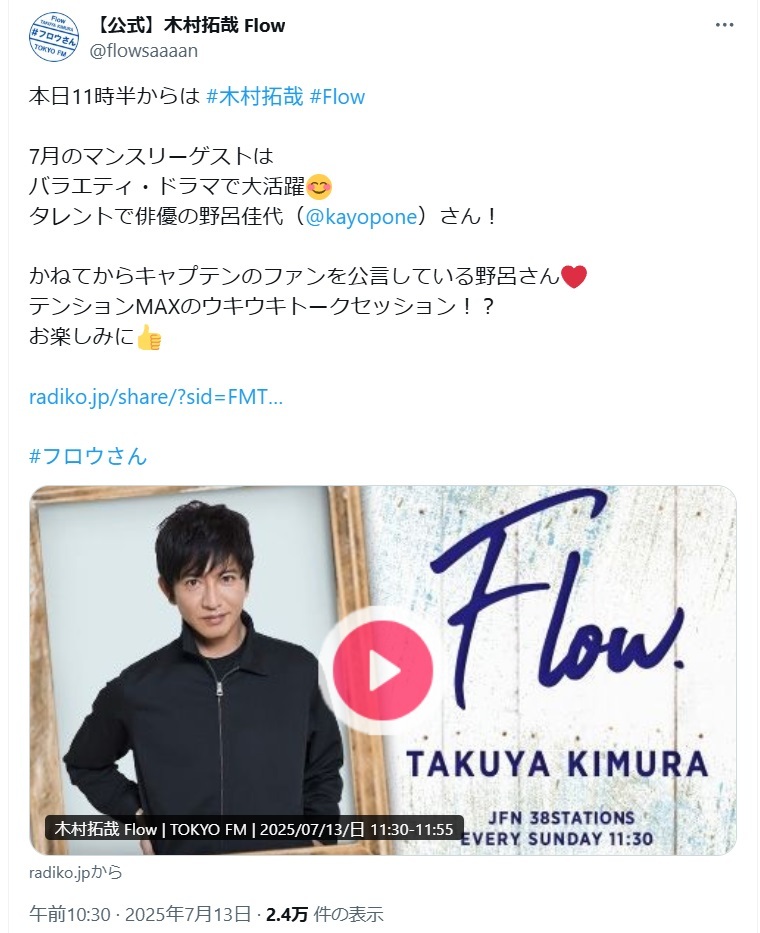Open the #Flow hashtag link
The height and width of the screenshot is (933, 760).
337,96
